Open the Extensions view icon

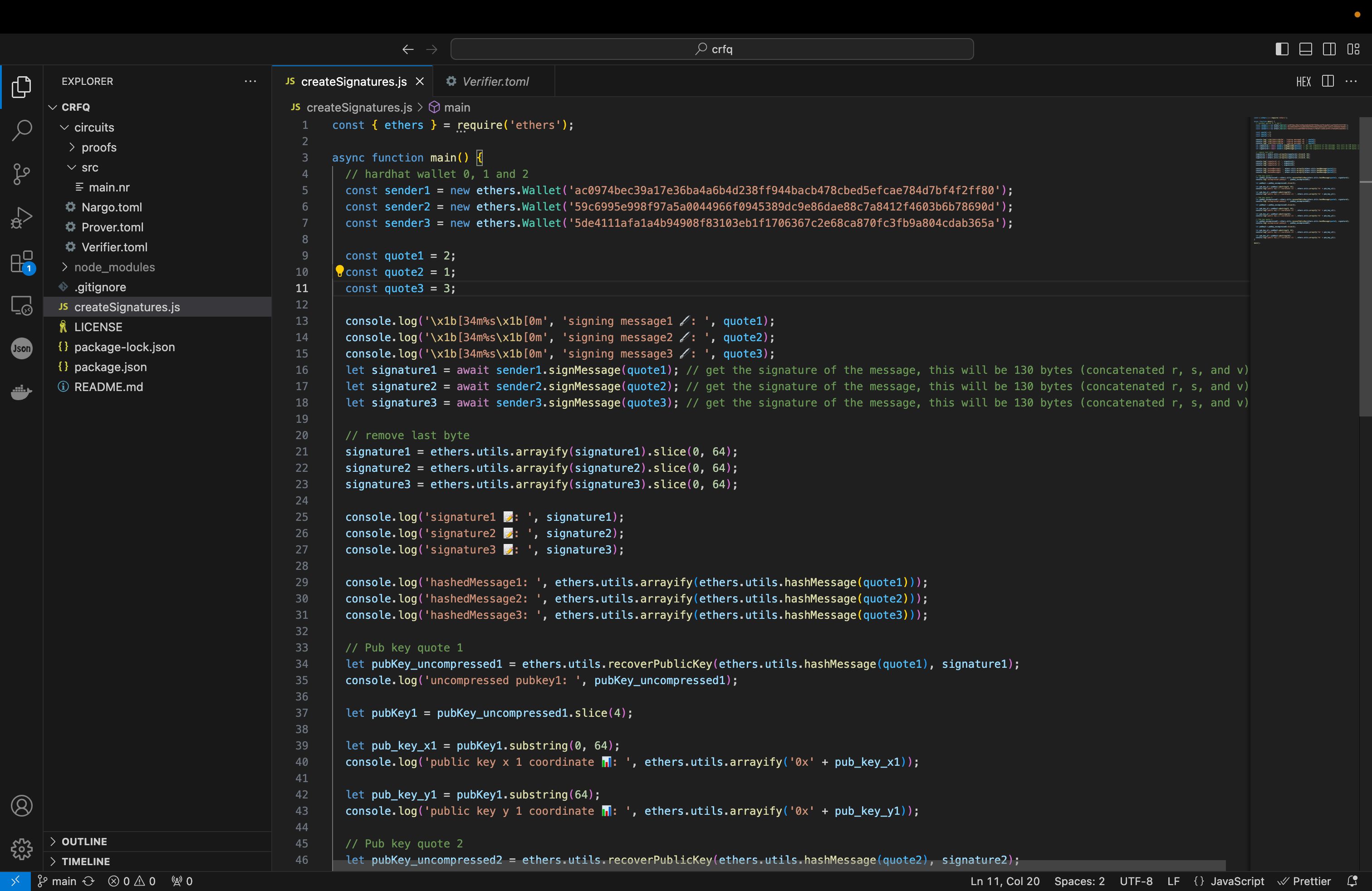point(22,262)
